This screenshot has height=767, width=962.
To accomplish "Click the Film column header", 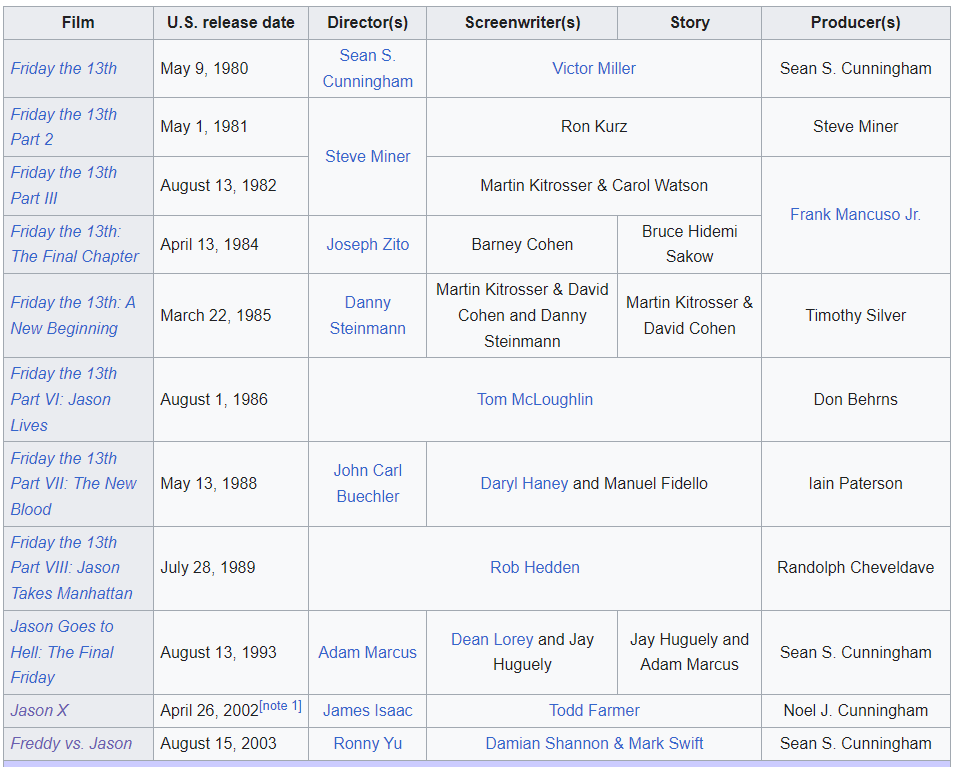I will (79, 23).
